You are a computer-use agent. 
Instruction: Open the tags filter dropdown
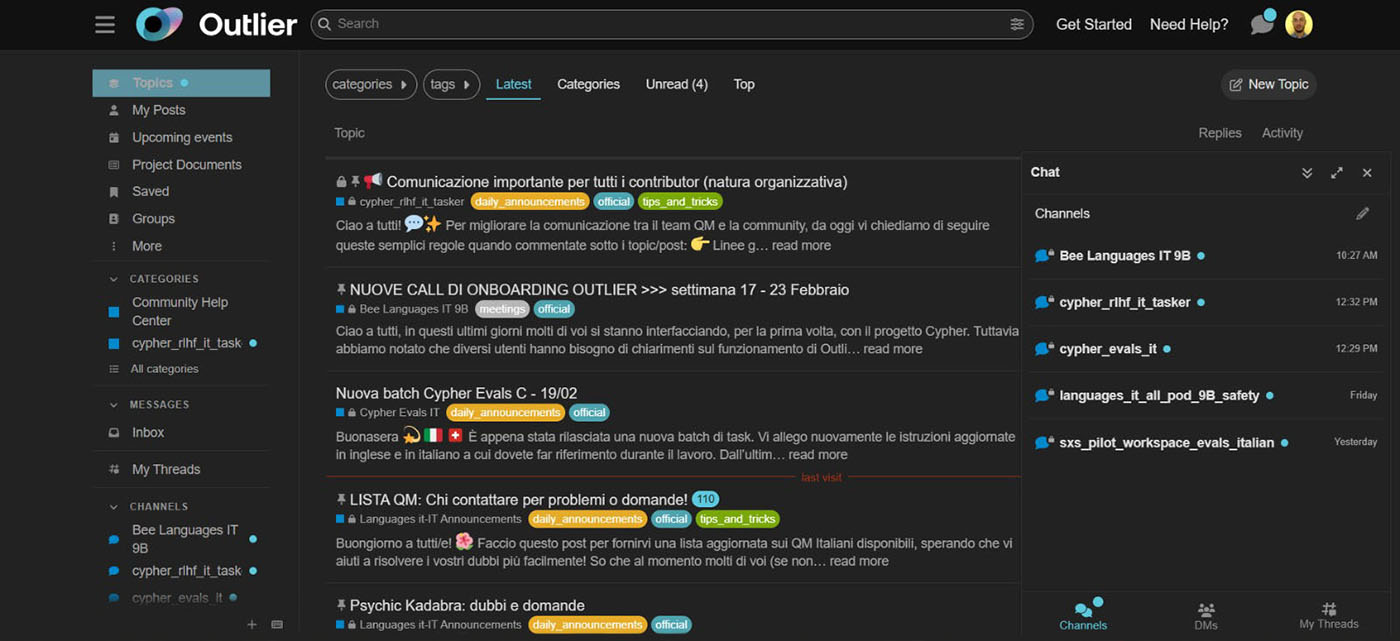[x=451, y=85]
